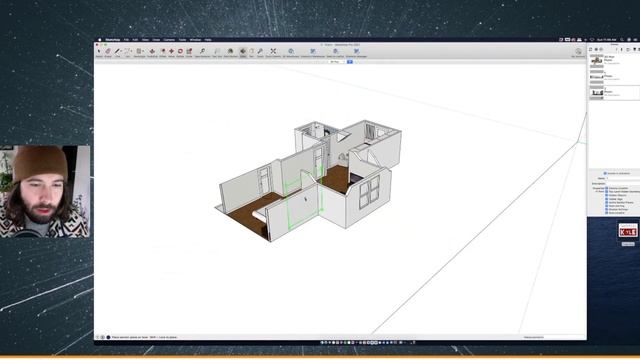Select the middle scene thumbnail

click(x=597, y=77)
